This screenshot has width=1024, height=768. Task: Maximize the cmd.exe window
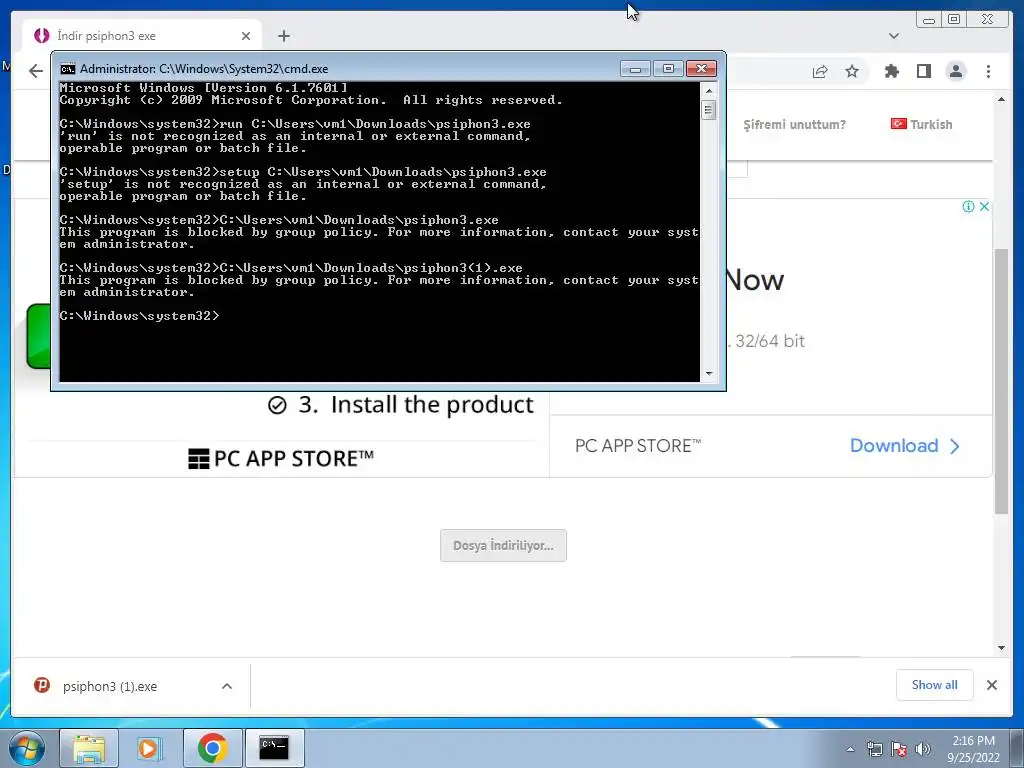point(668,69)
